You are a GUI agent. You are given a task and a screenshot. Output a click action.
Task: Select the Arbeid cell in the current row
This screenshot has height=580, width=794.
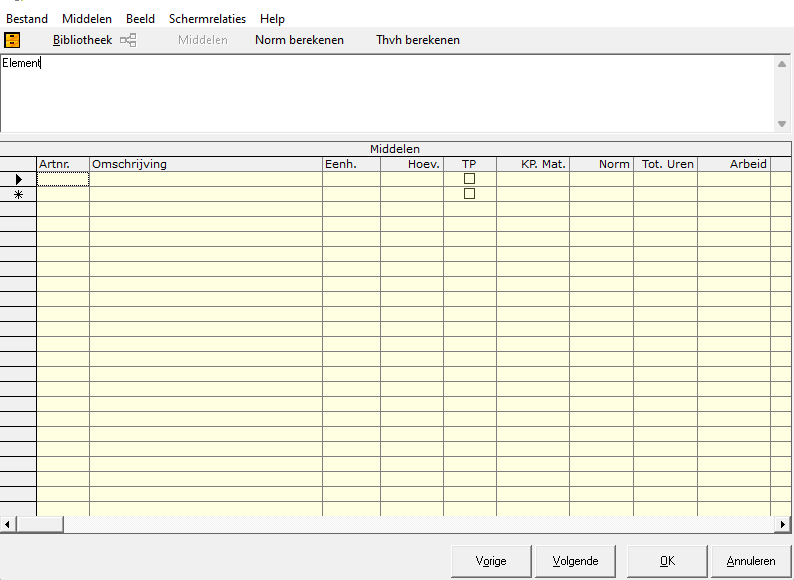(x=734, y=179)
